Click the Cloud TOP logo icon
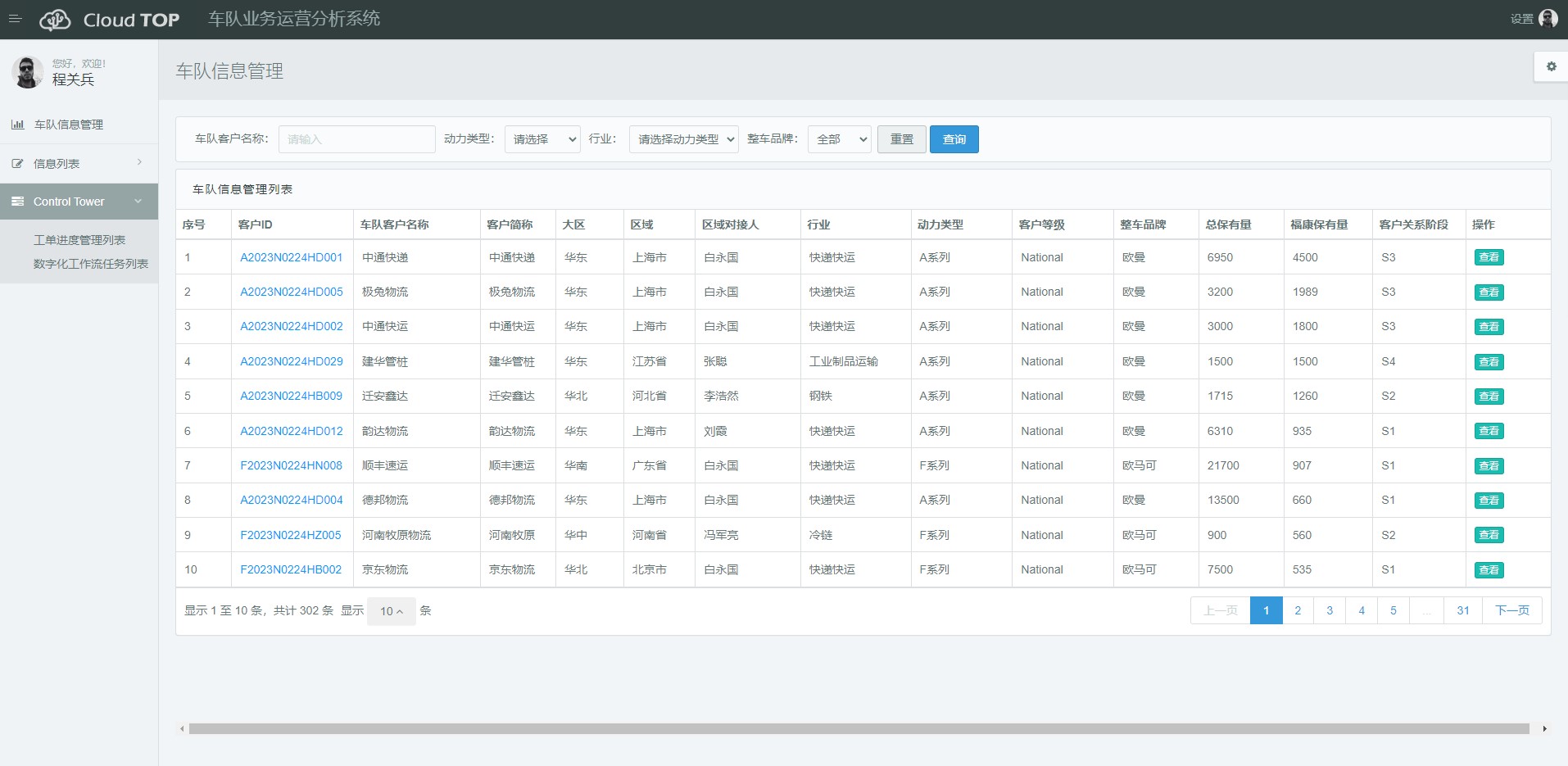 click(x=56, y=20)
